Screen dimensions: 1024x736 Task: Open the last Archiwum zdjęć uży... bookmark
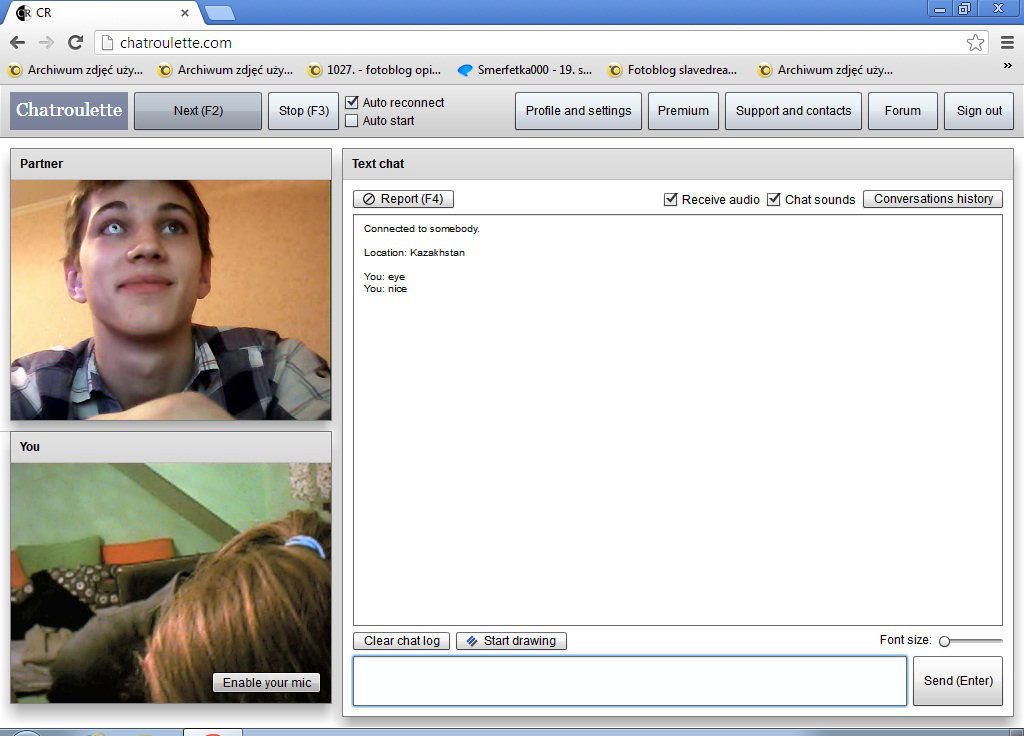click(825, 70)
